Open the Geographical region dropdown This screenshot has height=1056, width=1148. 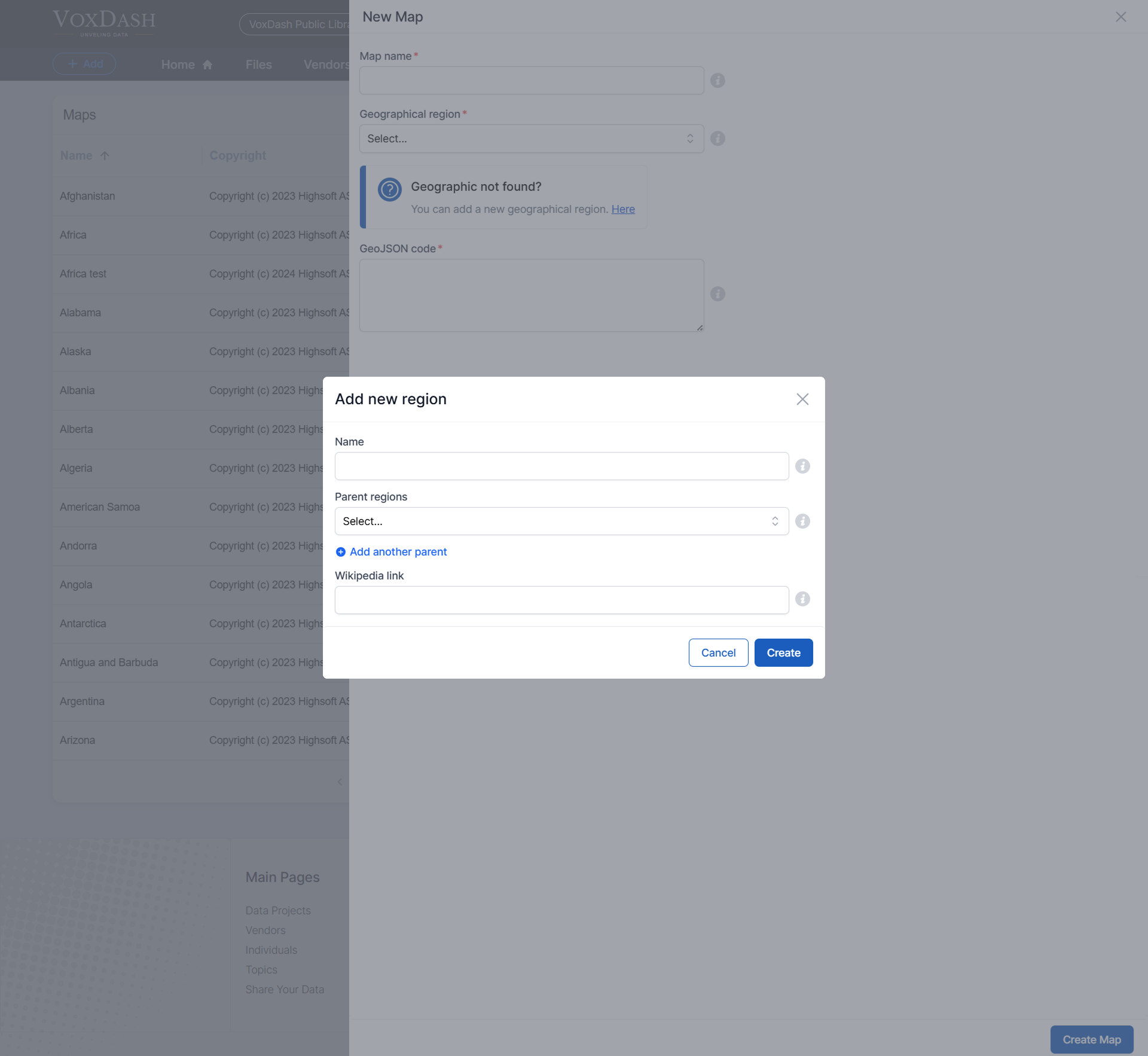[x=531, y=138]
